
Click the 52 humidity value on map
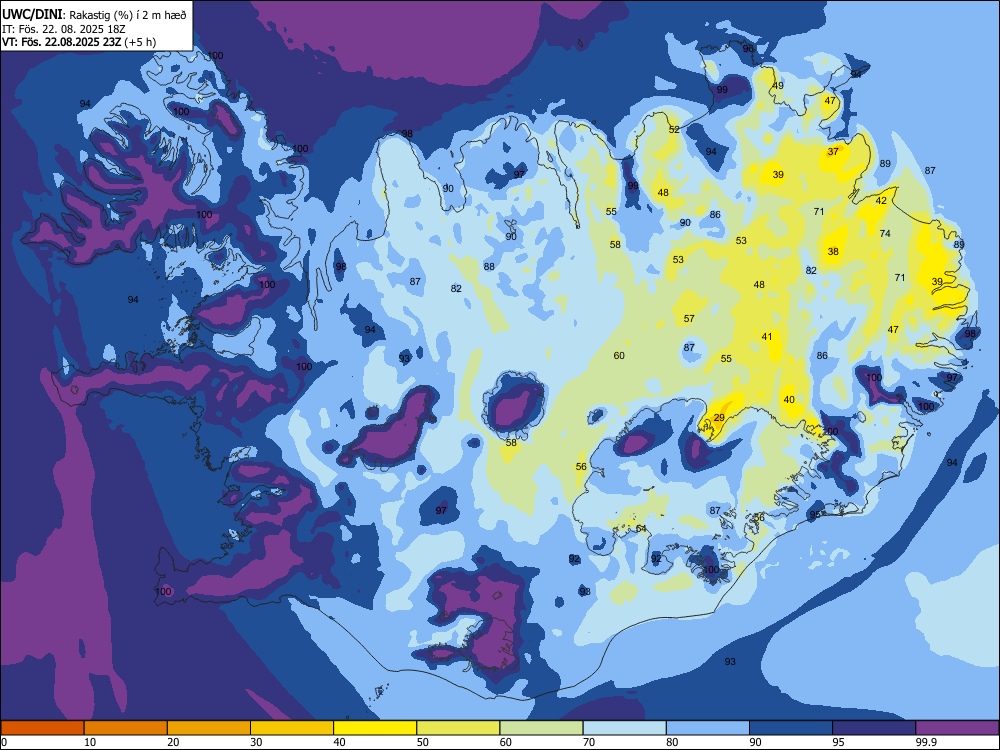(674, 129)
